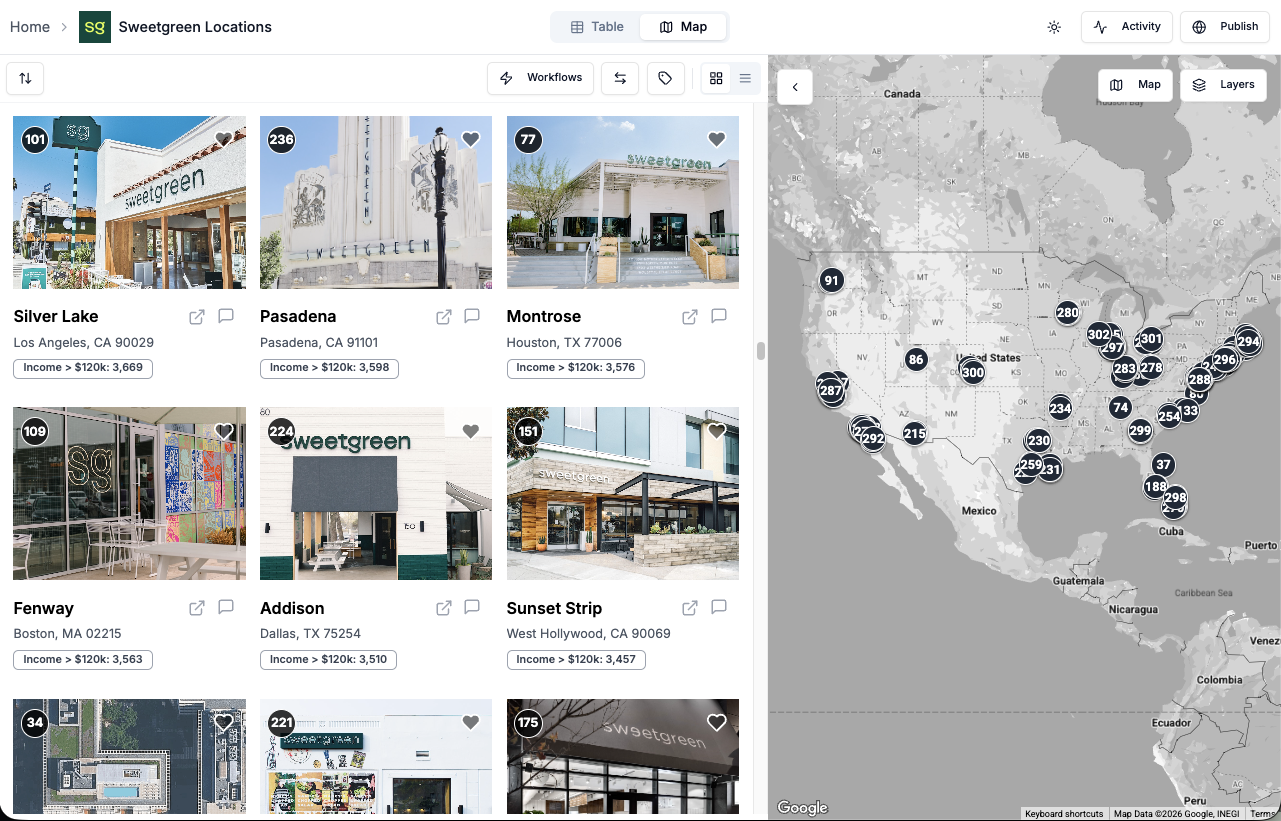Click the sg workspace logo icon

[x=94, y=26]
